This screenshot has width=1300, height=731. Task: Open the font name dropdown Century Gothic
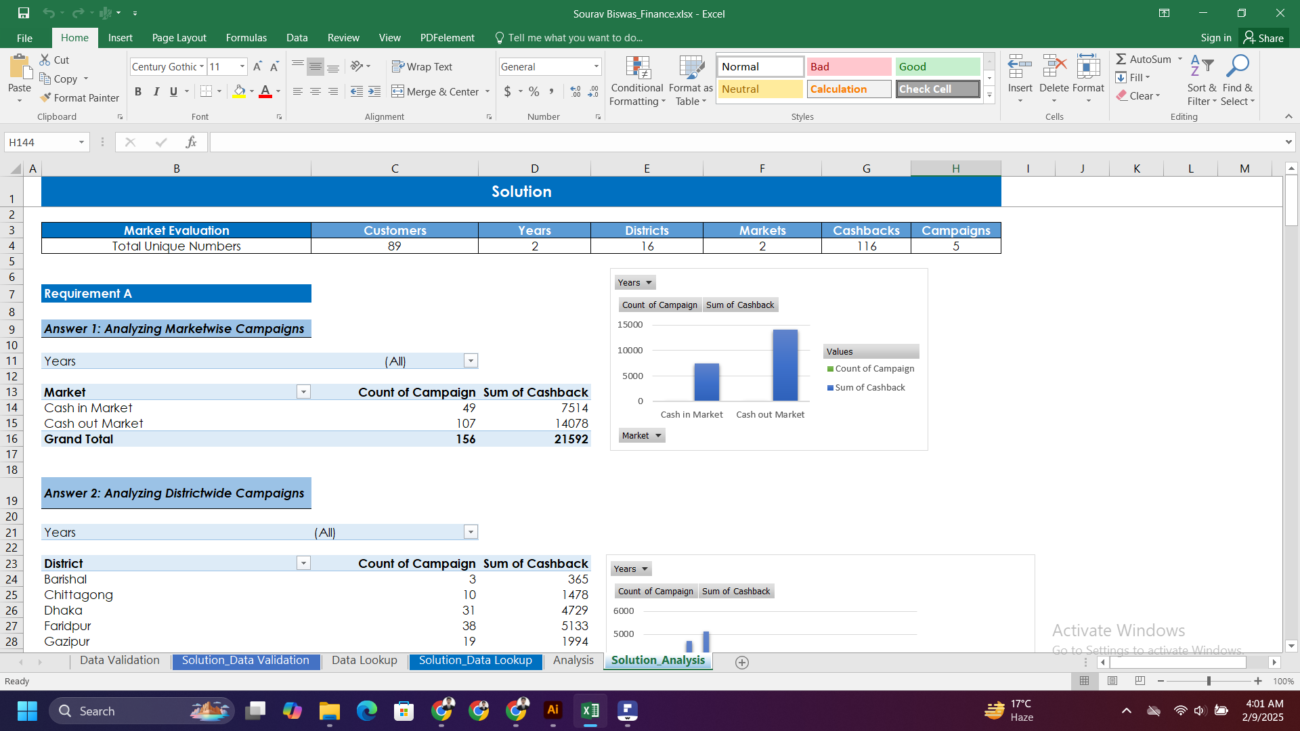point(201,67)
